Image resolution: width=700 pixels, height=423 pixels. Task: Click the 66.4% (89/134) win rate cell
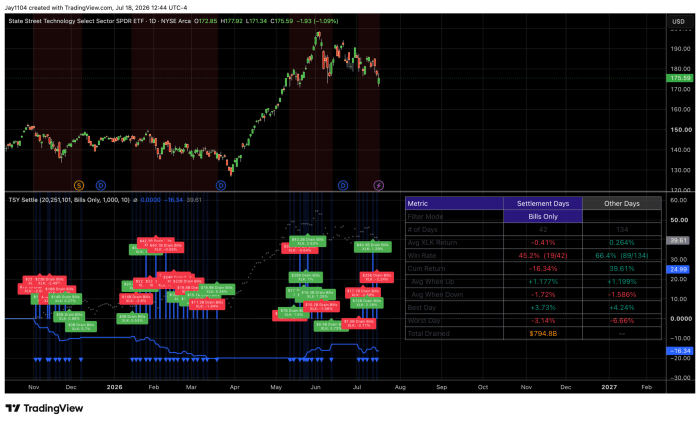coord(622,256)
